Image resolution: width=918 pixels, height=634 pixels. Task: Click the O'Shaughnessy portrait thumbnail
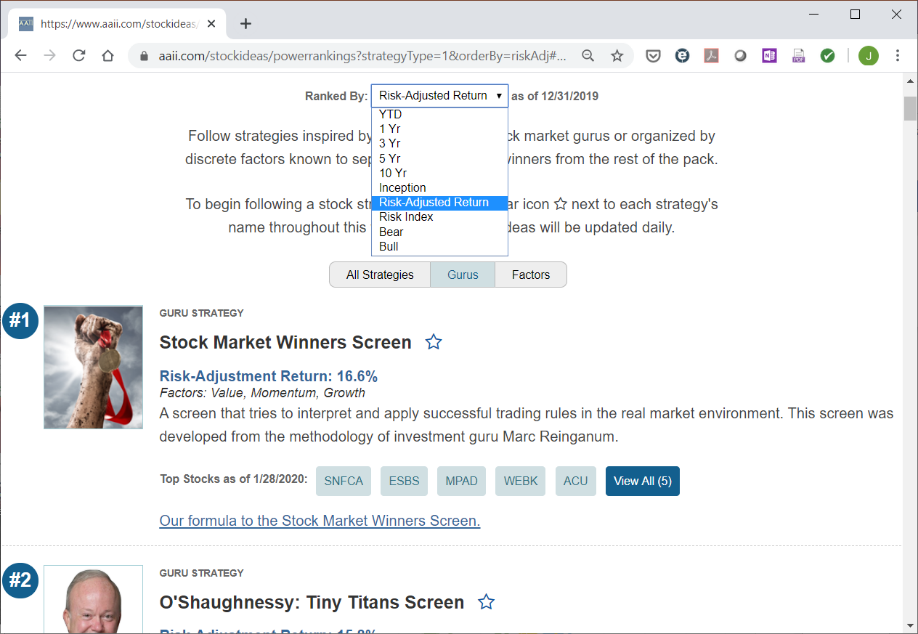point(93,599)
